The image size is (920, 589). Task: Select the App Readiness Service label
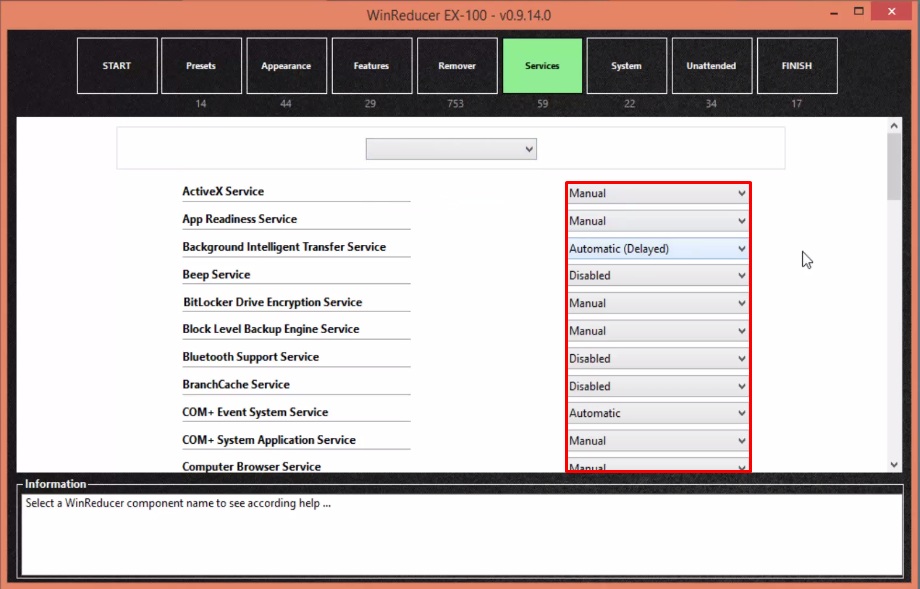pos(239,219)
